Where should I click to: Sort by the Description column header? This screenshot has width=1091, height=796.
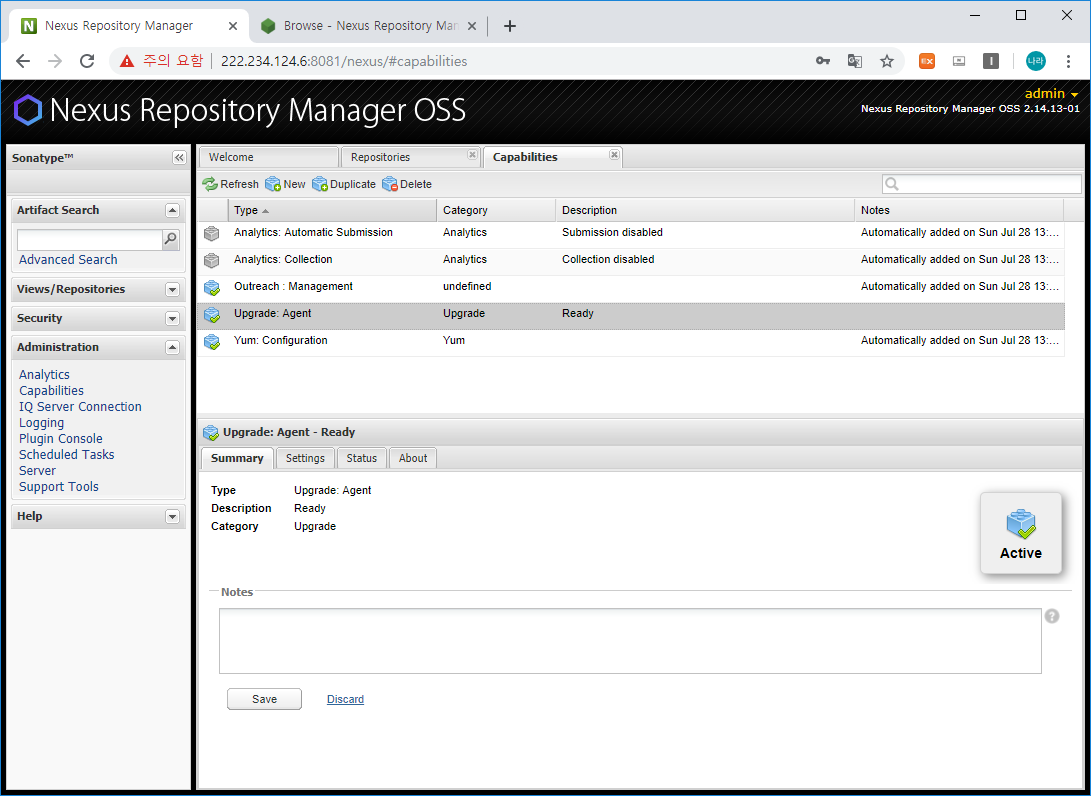click(x=705, y=210)
